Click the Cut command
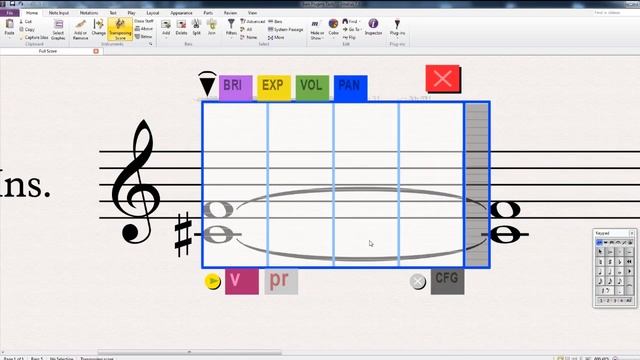The image size is (640, 360). (x=25, y=21)
